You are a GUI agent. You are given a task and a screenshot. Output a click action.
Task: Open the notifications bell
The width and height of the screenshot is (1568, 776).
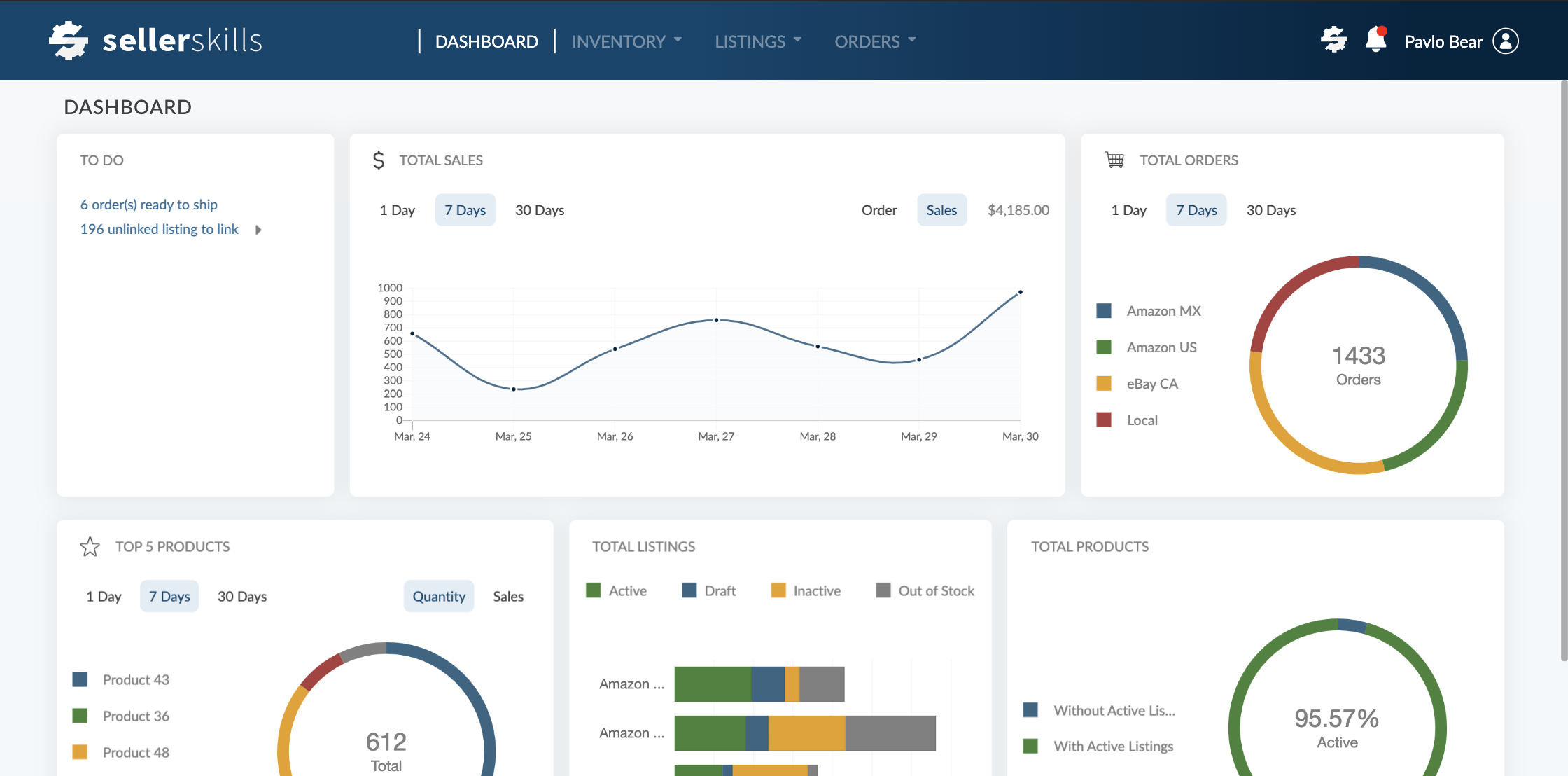coord(1375,41)
